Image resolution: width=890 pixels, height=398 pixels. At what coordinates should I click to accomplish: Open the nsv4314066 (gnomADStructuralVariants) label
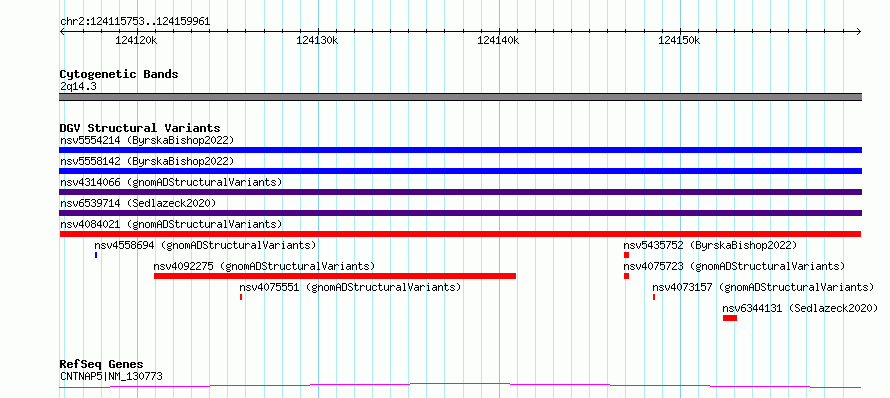[171, 182]
